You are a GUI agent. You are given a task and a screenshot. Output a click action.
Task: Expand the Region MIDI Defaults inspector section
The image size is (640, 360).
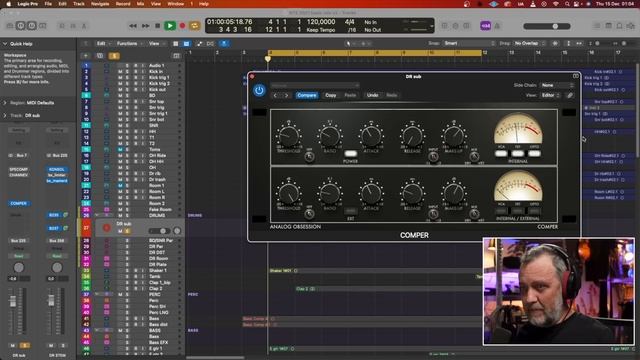(5, 103)
